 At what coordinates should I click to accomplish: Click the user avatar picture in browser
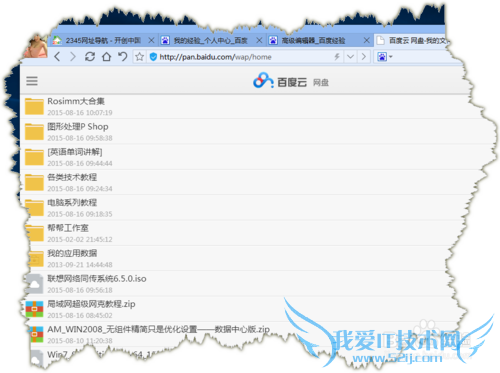36,47
